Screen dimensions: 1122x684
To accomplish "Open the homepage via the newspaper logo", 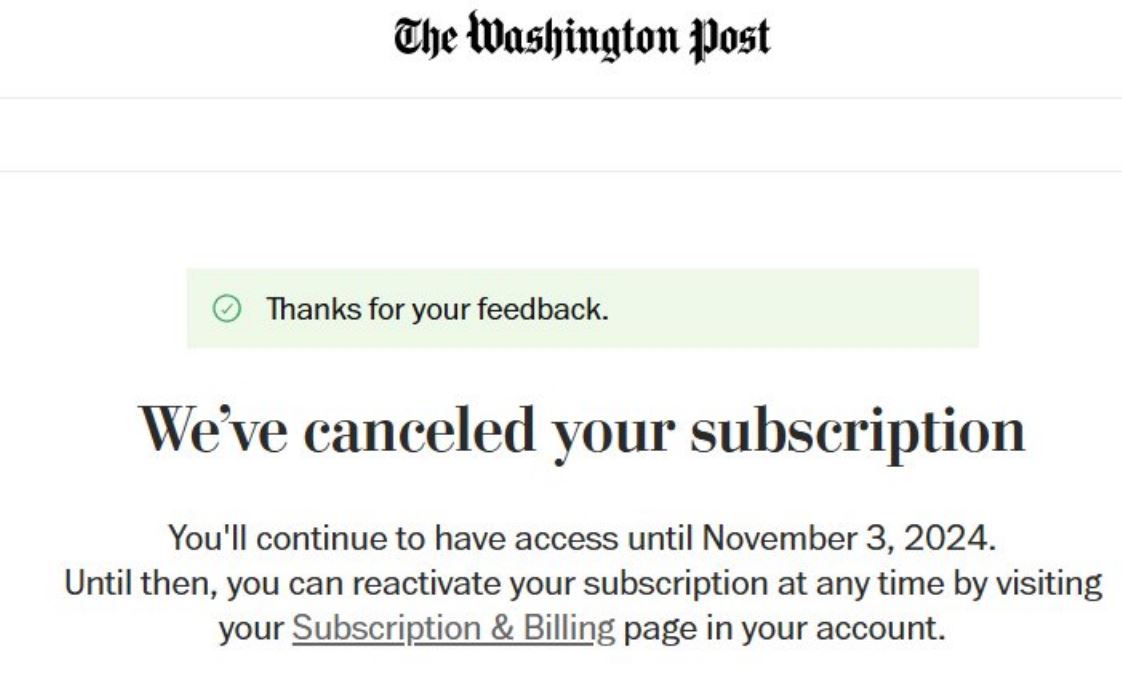I will (561, 35).
